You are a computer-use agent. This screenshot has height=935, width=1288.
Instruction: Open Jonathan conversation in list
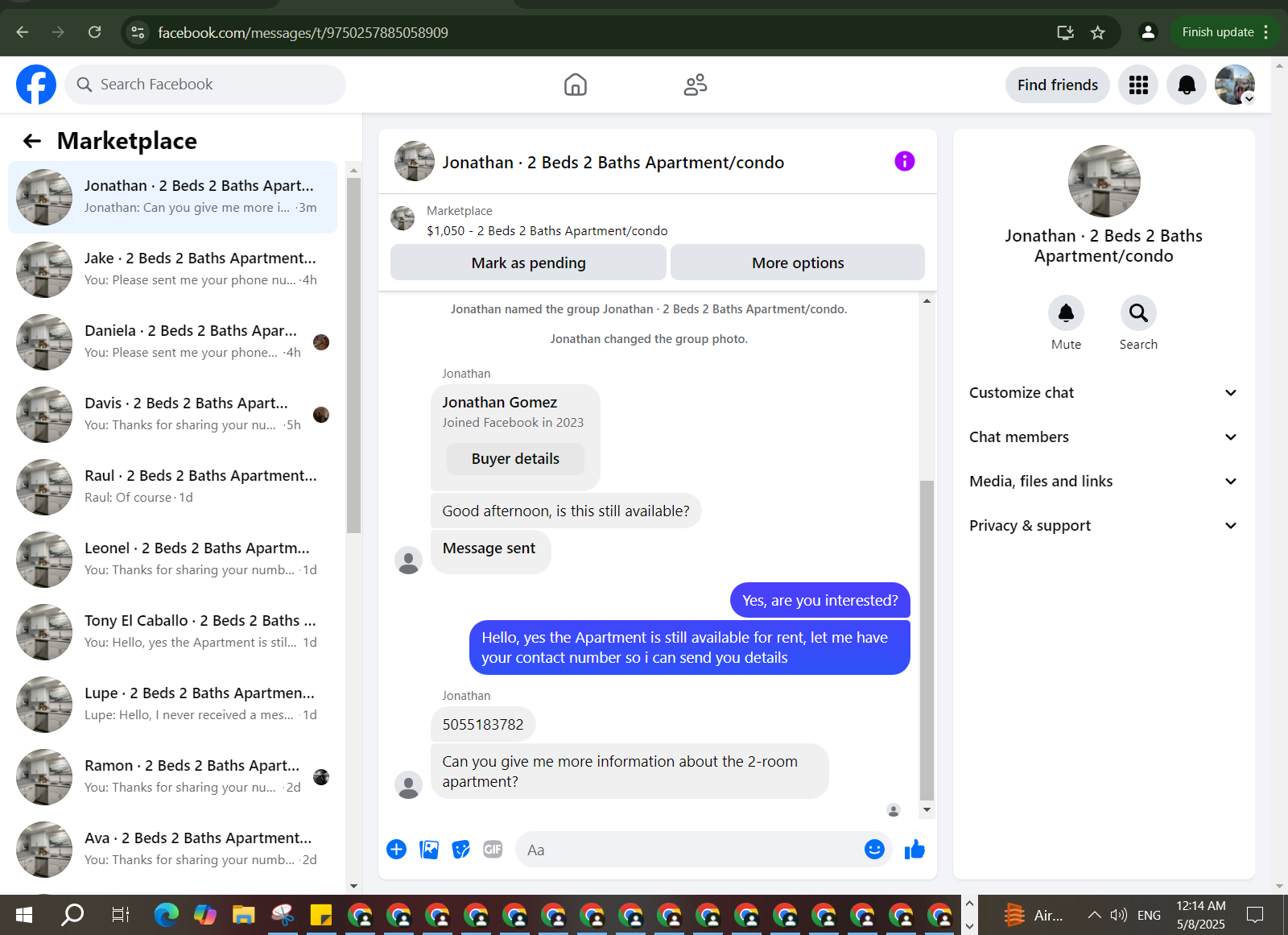[x=173, y=197]
